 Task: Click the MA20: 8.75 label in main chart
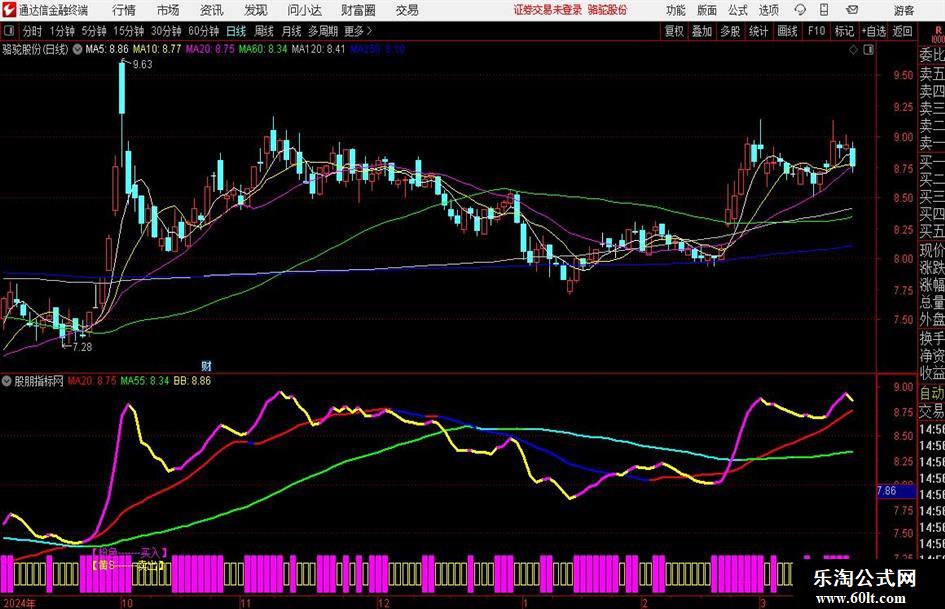[210, 49]
